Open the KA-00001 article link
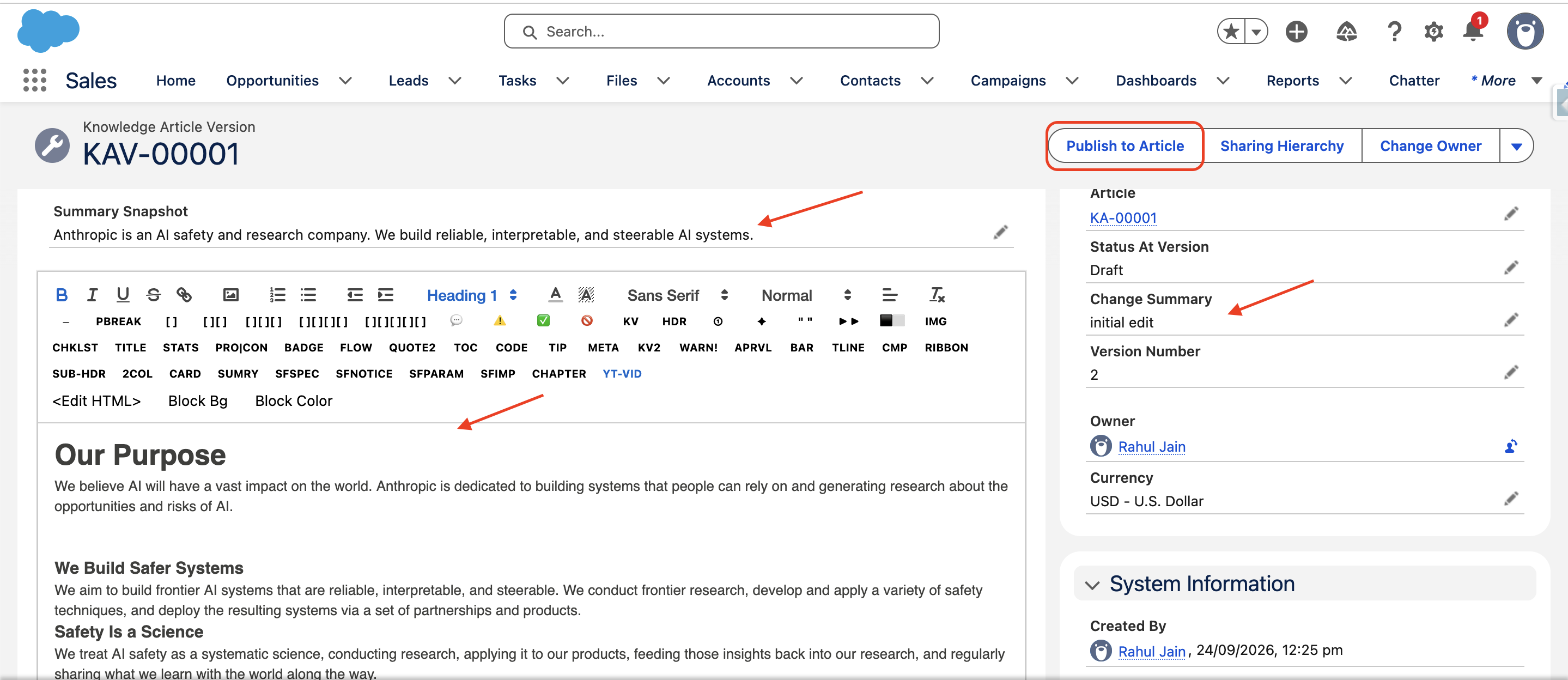 coord(1122,218)
